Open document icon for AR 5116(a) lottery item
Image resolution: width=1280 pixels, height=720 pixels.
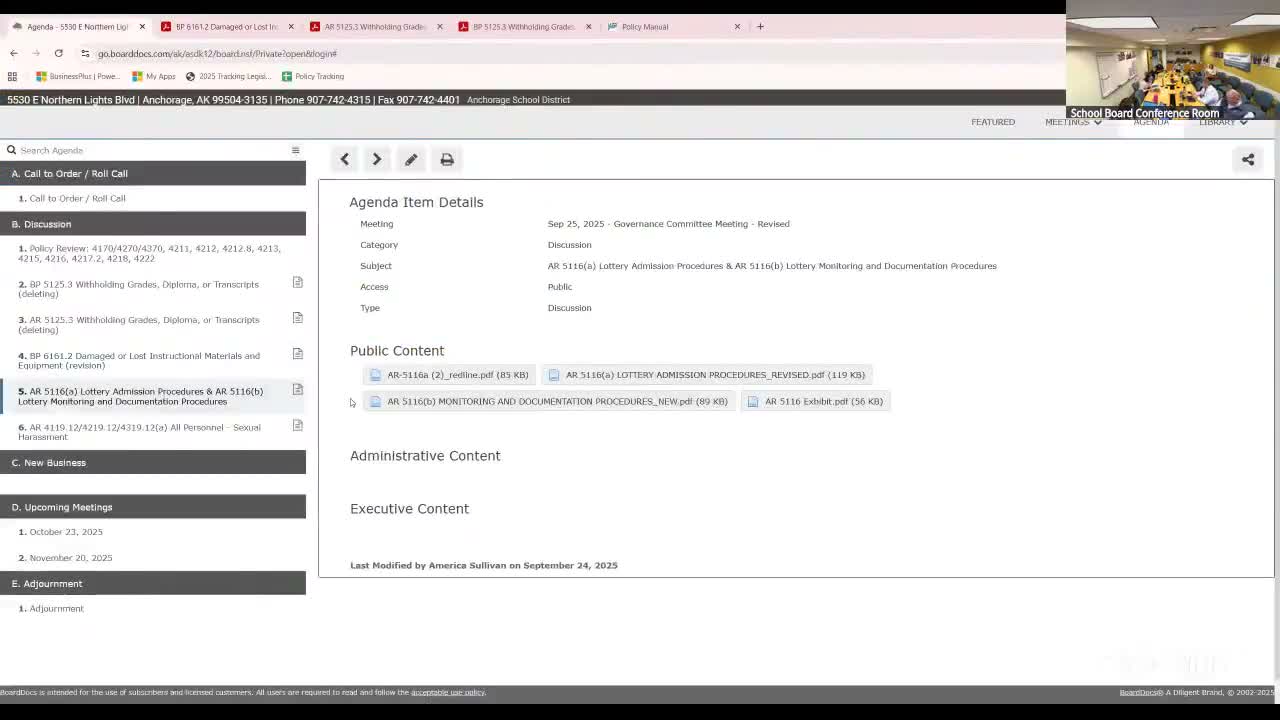(297, 390)
